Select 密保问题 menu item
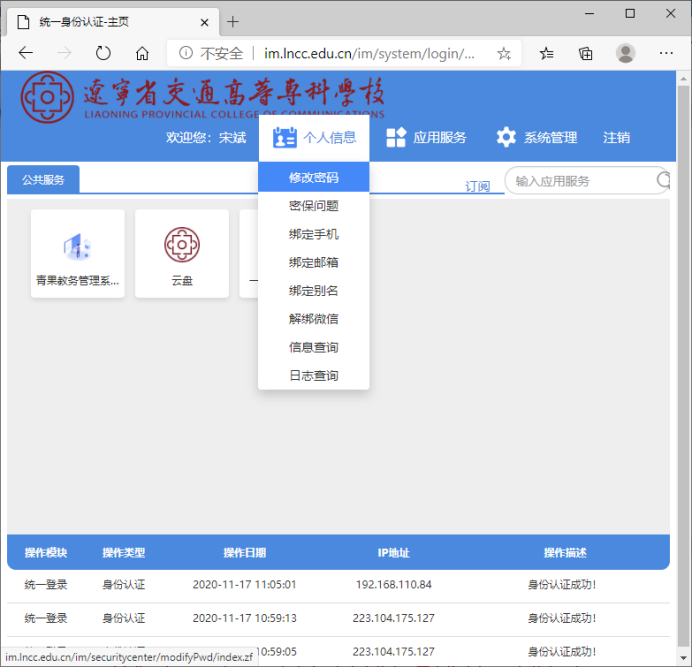693x668 pixels. 313,206
